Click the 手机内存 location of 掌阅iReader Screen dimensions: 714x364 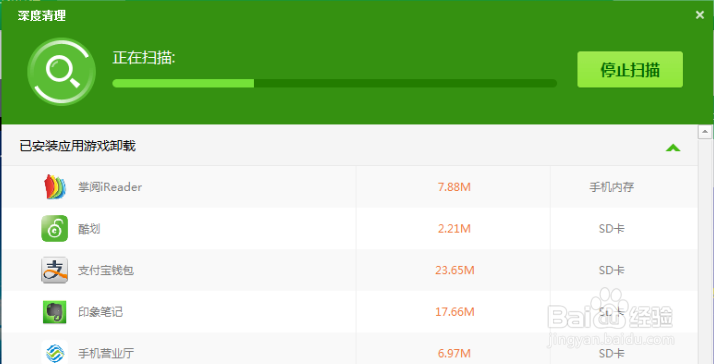612,187
